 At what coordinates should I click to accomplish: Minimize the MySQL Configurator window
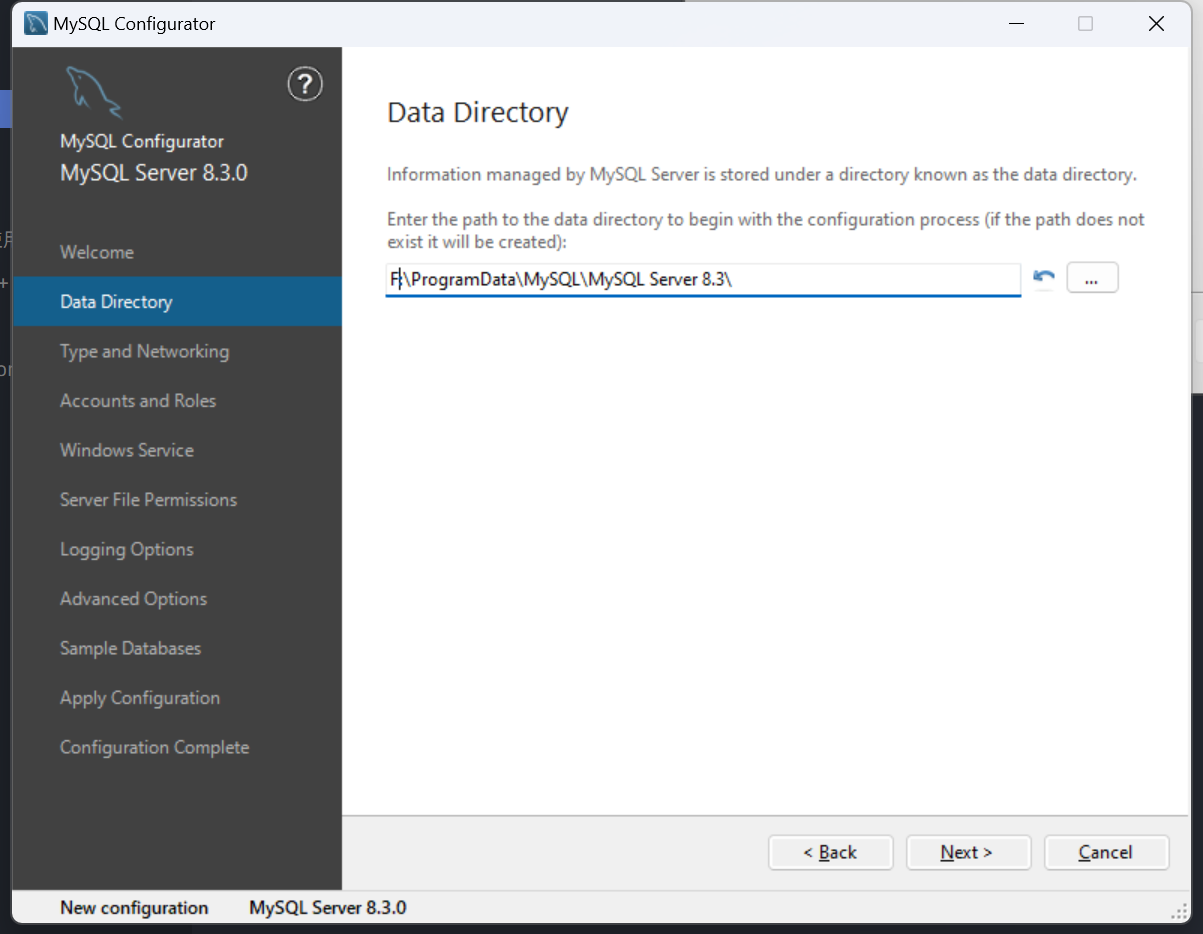click(x=1015, y=24)
